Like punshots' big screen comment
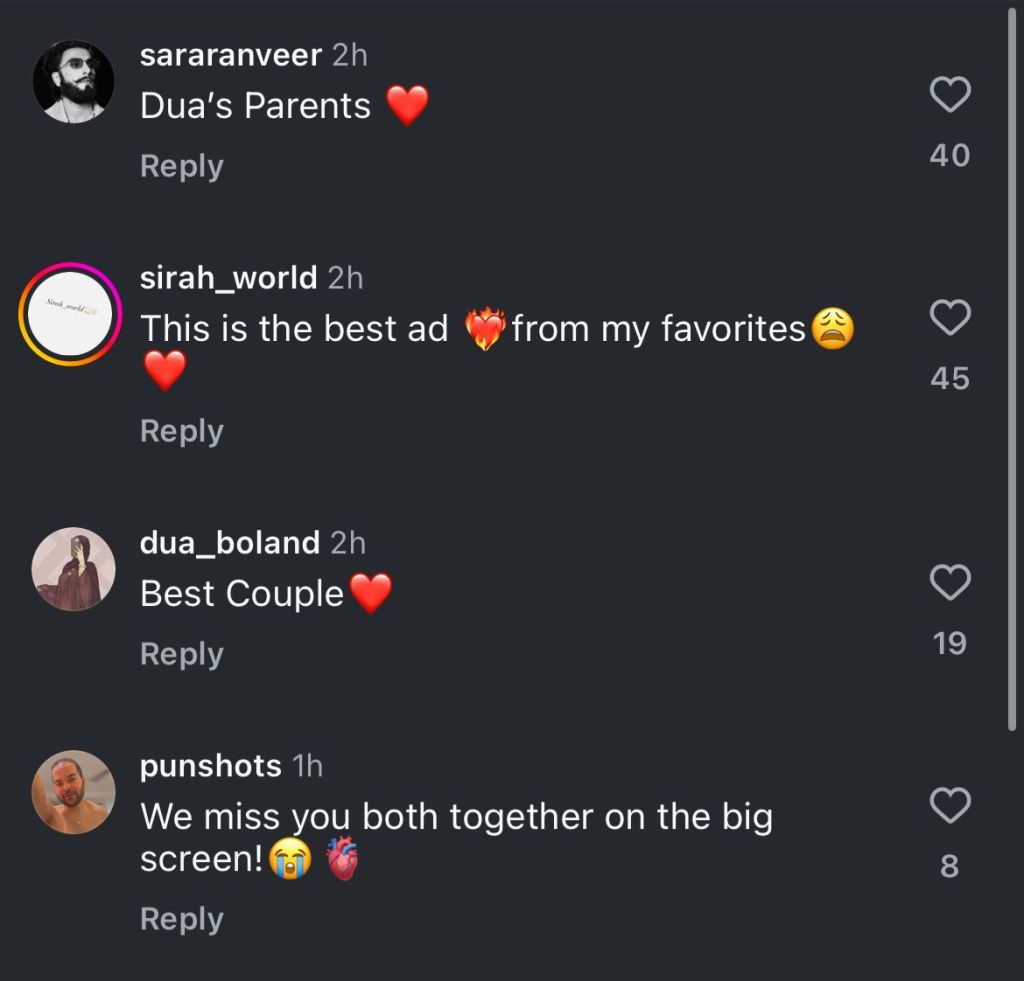The height and width of the screenshot is (981, 1024). click(950, 805)
